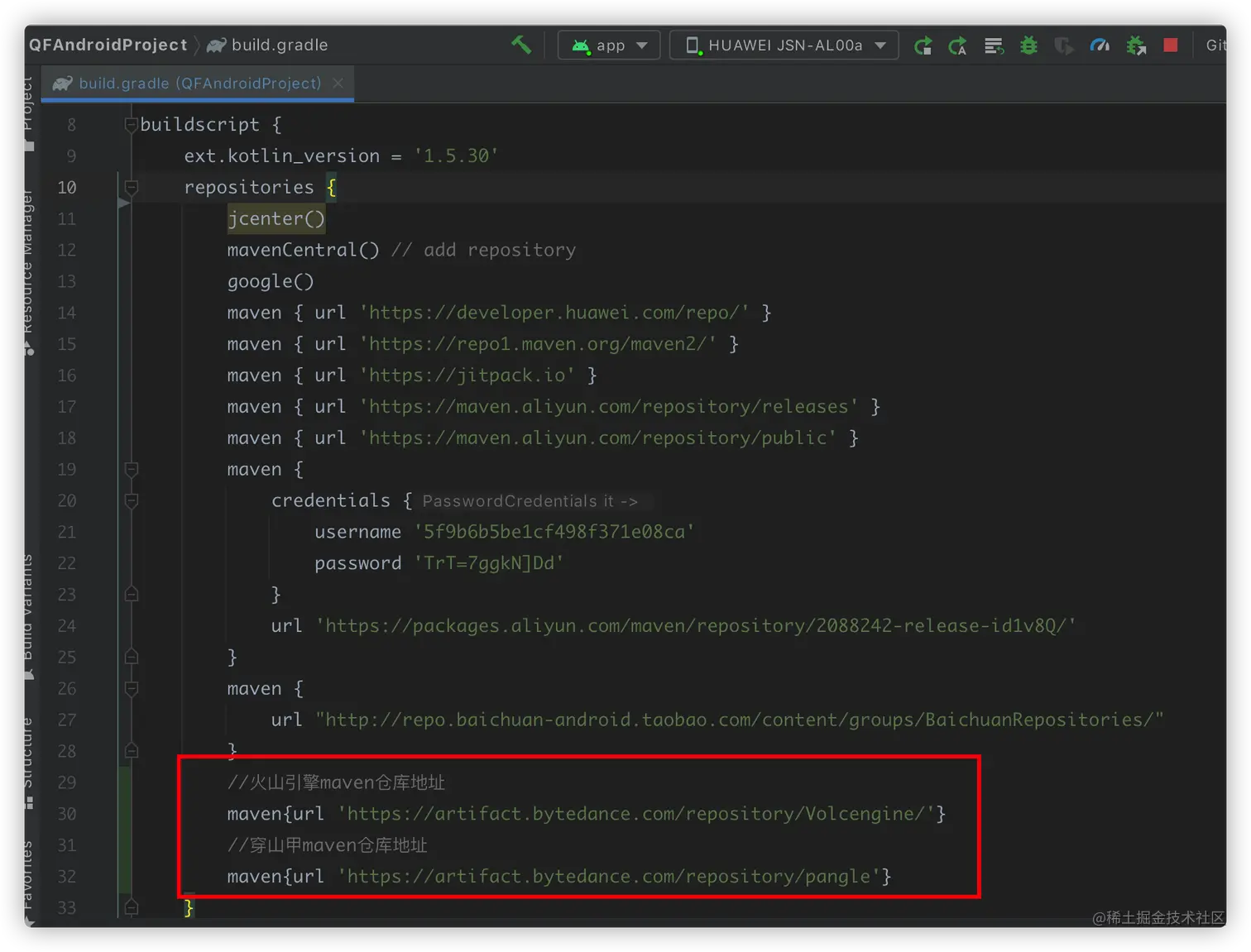Click the aliyun repository/releases URL
Viewport: 1251px width, 952px height.
(x=609, y=407)
